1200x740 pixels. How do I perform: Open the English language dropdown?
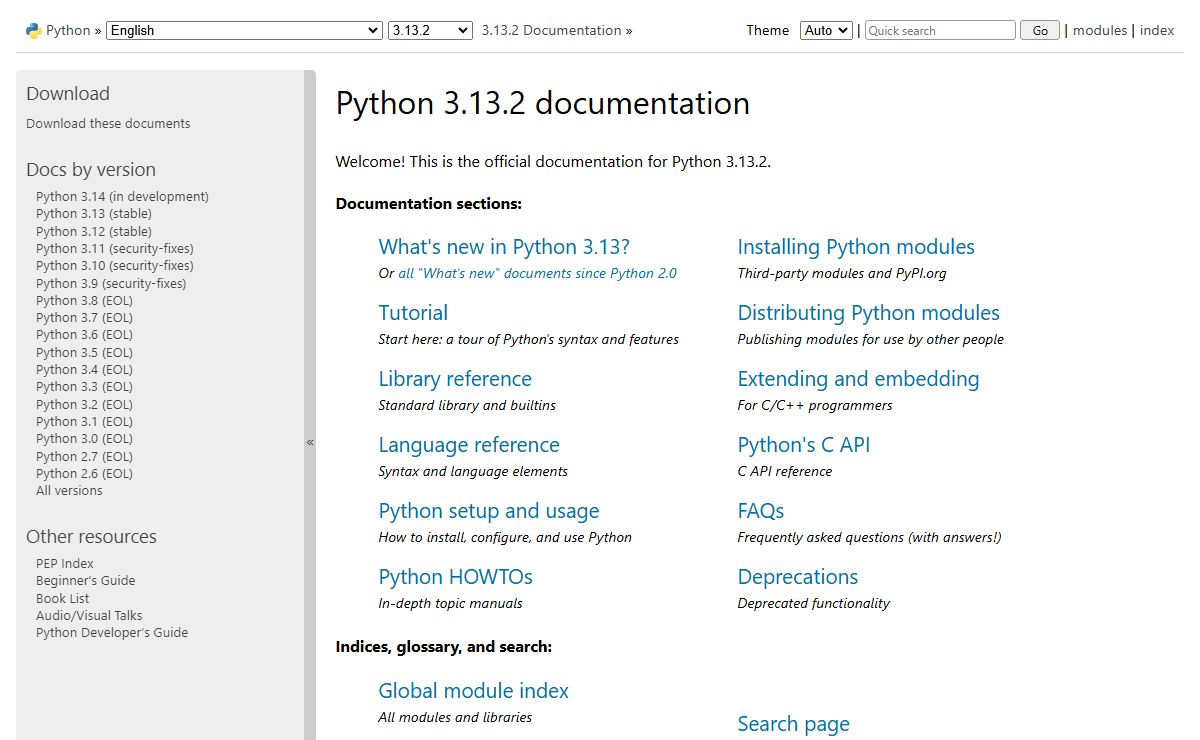pos(244,30)
